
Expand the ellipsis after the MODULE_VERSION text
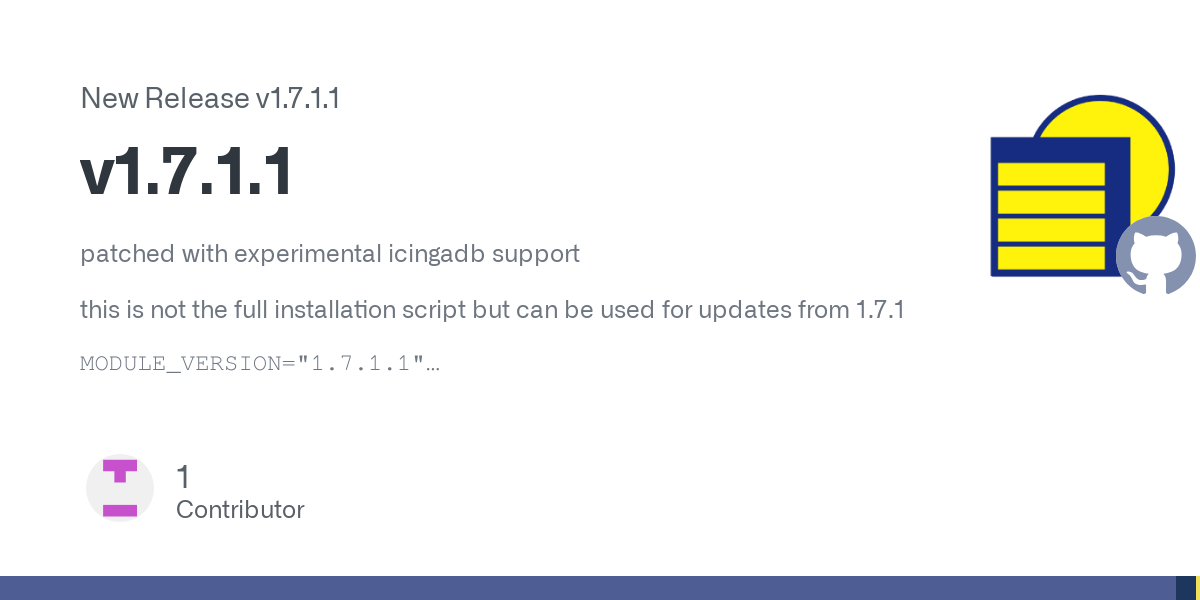pyautogui.click(x=434, y=364)
